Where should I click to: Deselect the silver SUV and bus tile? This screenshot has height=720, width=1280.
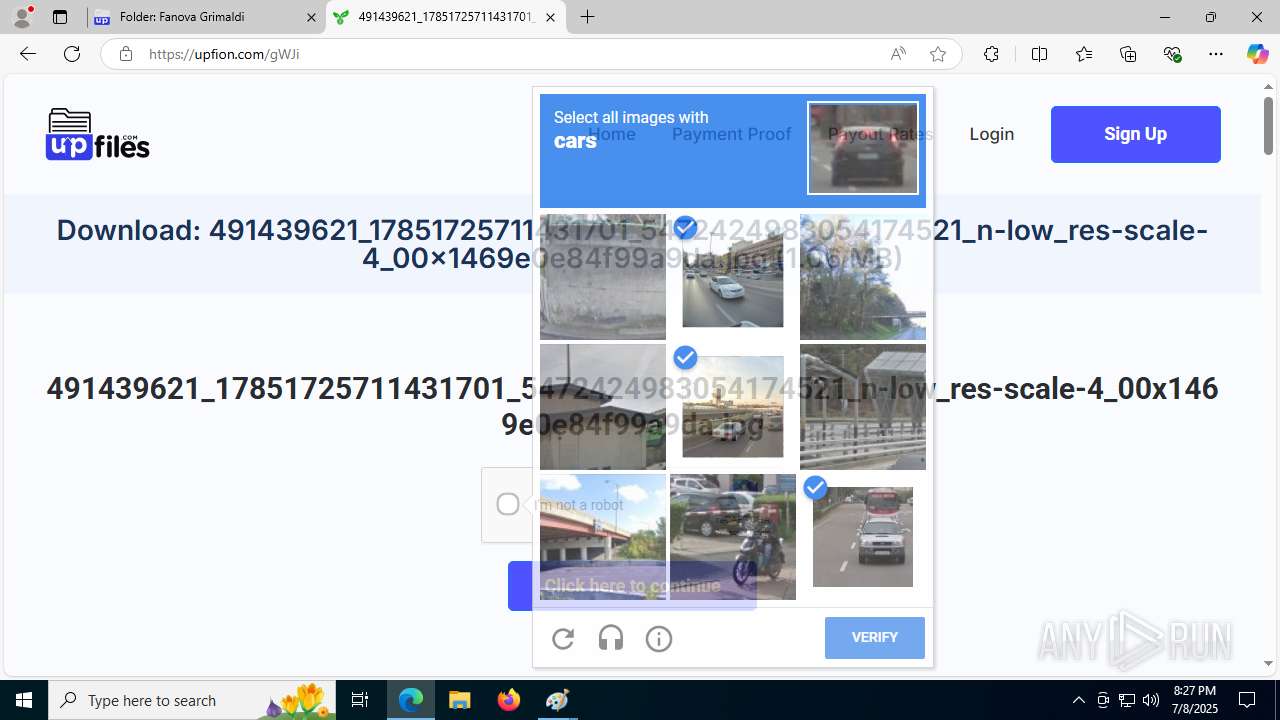tap(863, 537)
